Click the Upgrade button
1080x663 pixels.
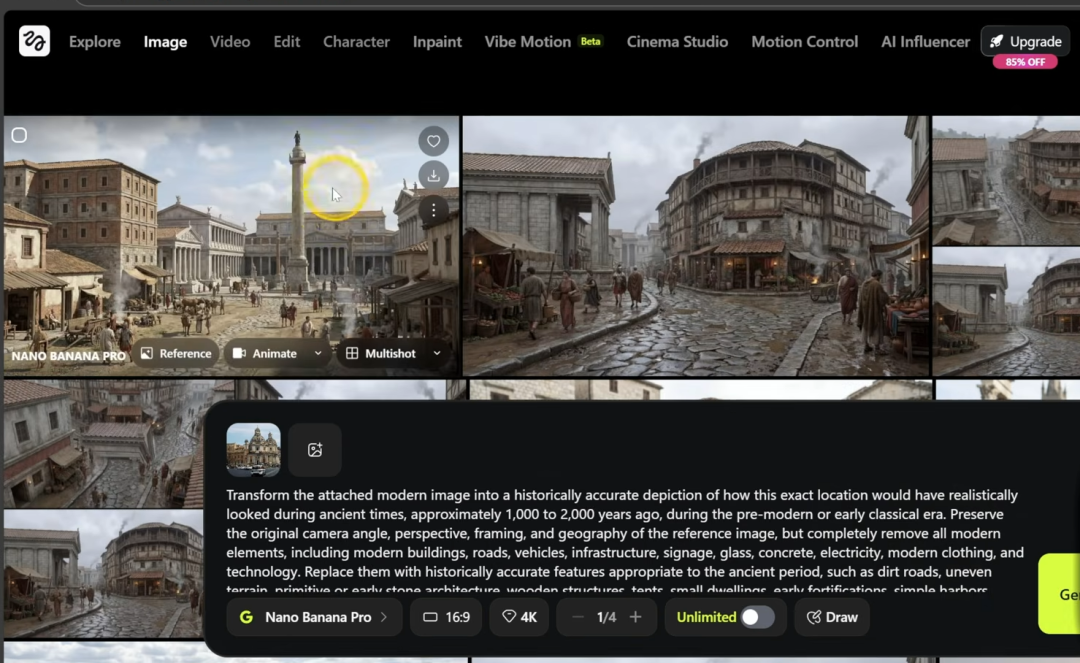click(1025, 42)
